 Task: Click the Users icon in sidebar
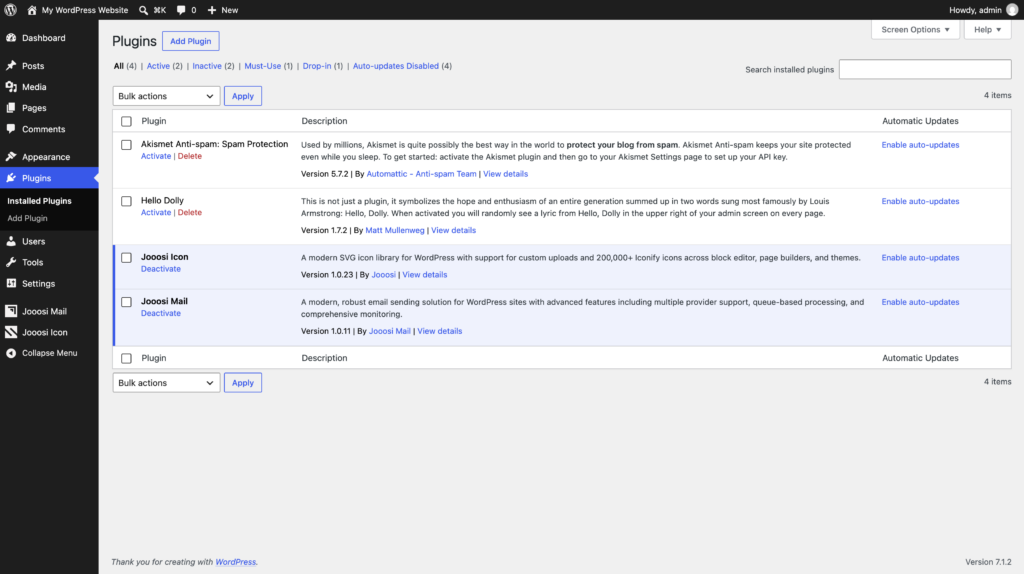[x=11, y=241]
